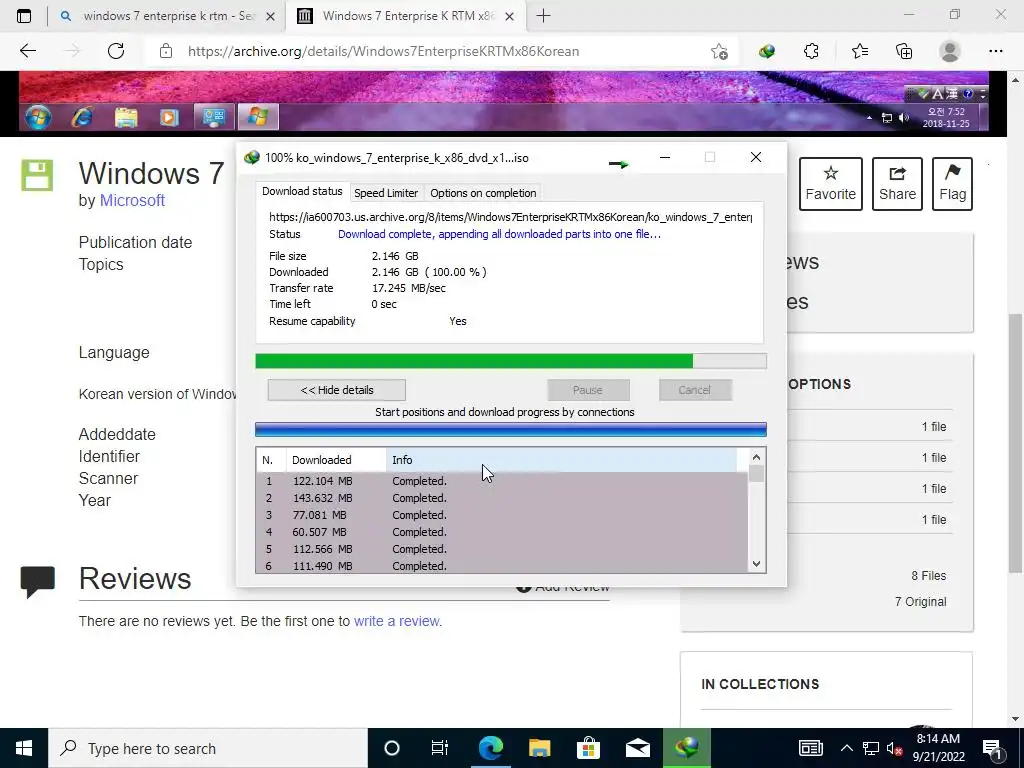Click the connections list scroll up arrow
This screenshot has height=768, width=1024.
756,457
